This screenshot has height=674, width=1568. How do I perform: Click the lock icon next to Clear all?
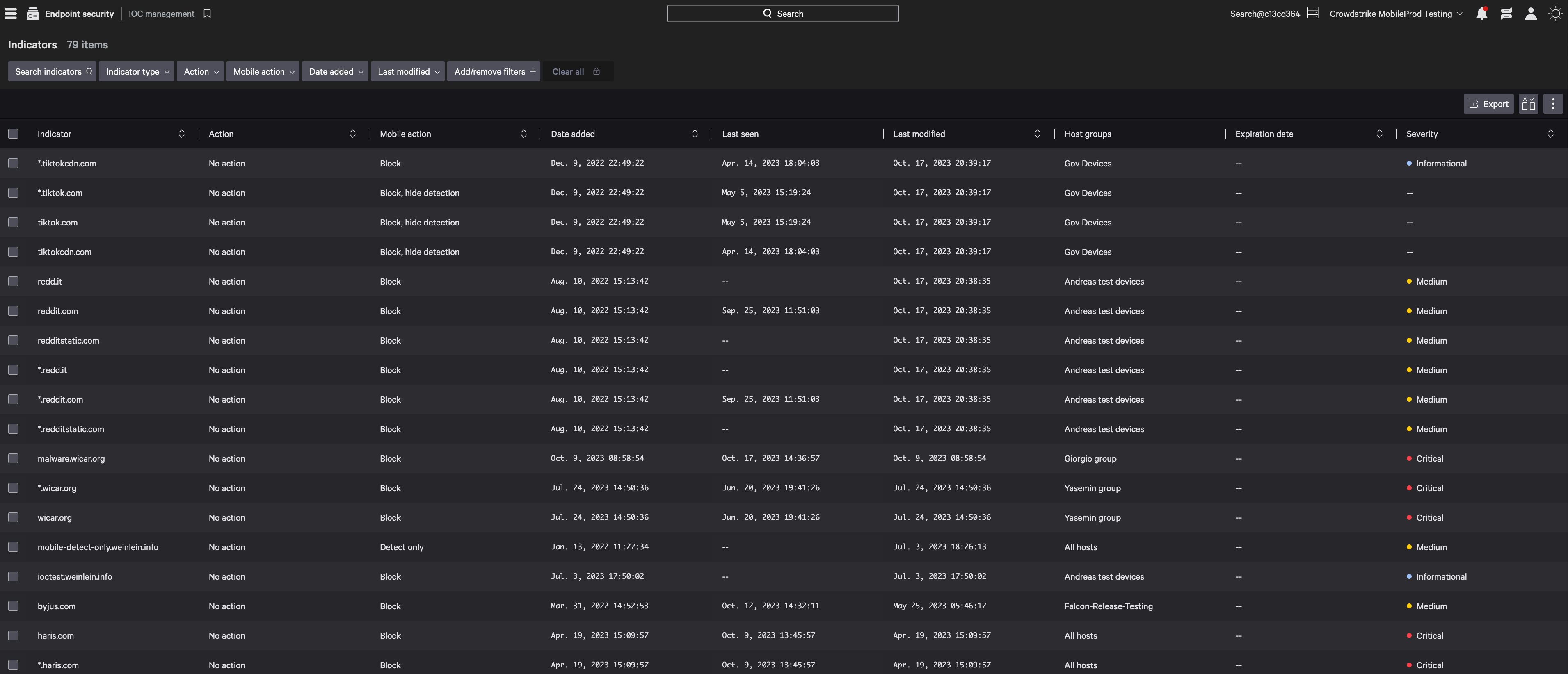click(597, 71)
